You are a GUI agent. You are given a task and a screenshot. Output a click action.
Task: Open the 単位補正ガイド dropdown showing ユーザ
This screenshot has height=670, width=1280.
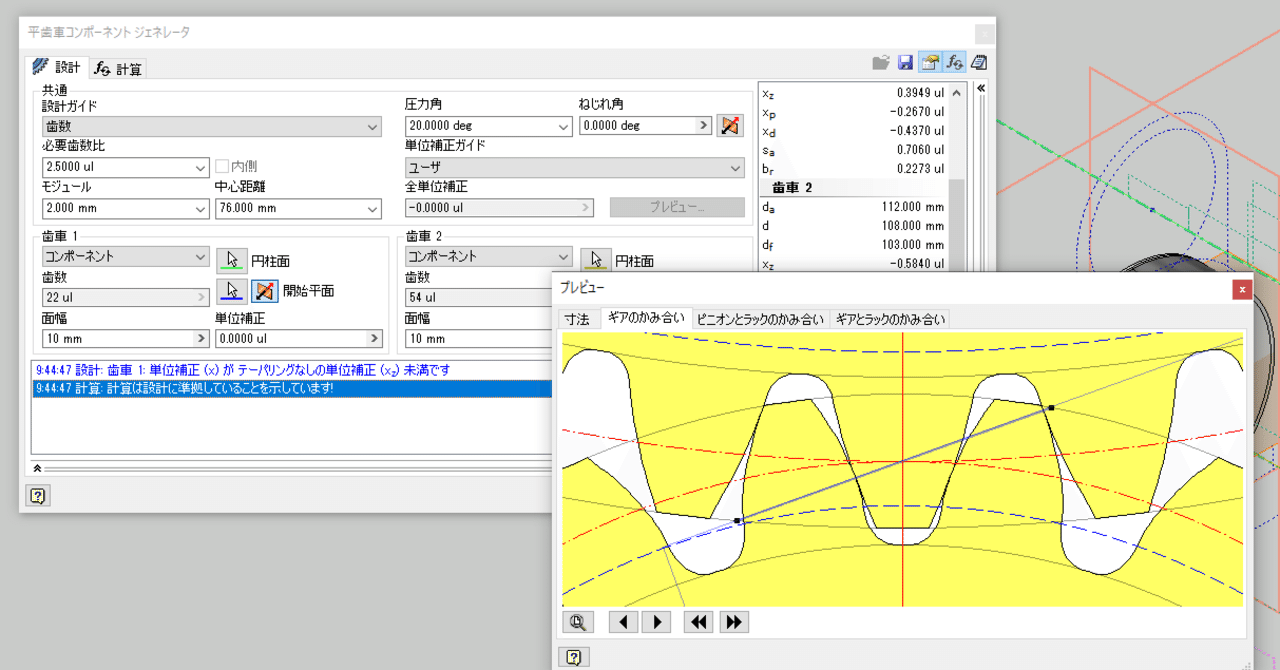(575, 167)
